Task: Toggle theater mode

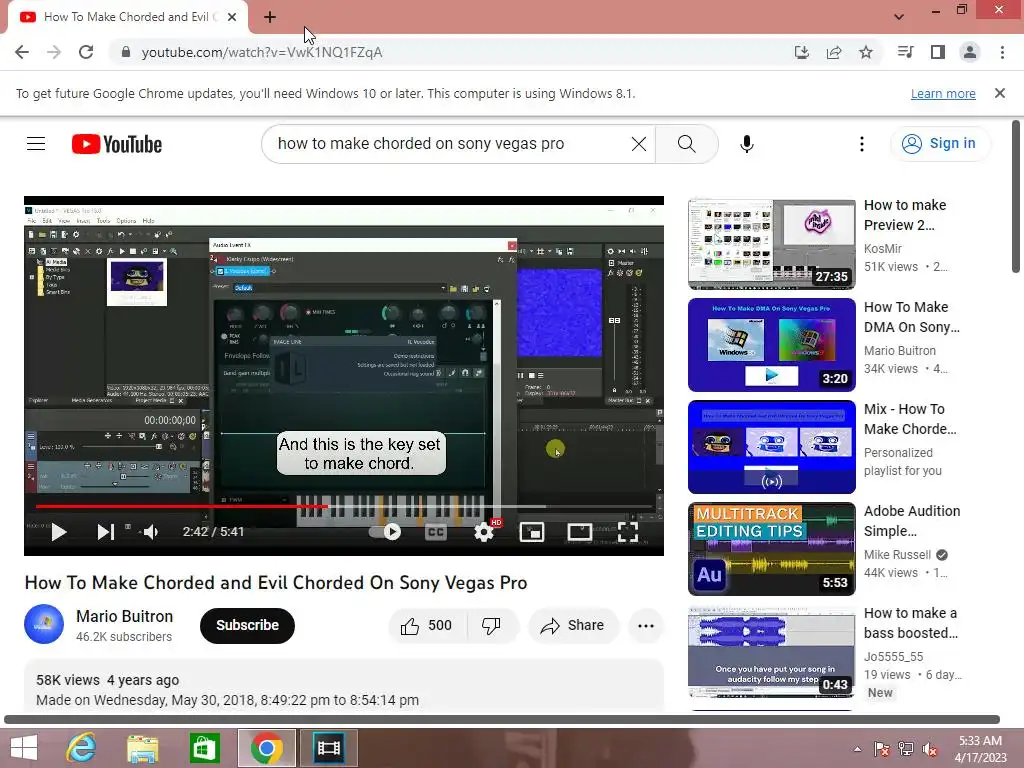Action: 580,532
